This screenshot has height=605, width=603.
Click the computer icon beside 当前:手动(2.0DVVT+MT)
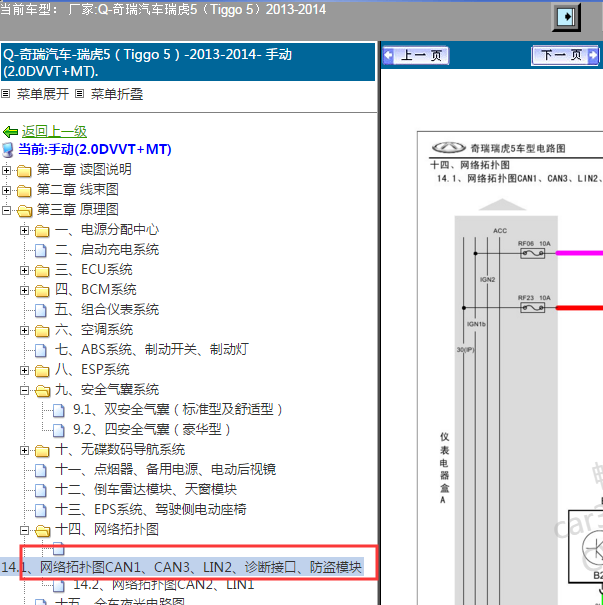coord(8,150)
